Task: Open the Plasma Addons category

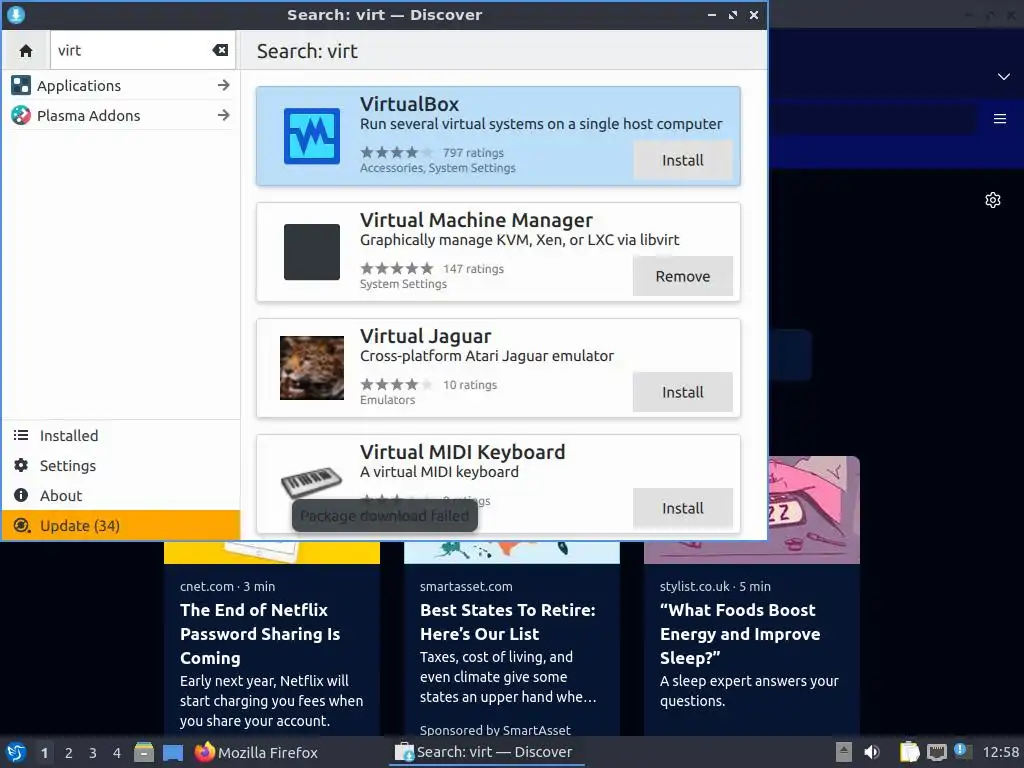Action: click(121, 116)
